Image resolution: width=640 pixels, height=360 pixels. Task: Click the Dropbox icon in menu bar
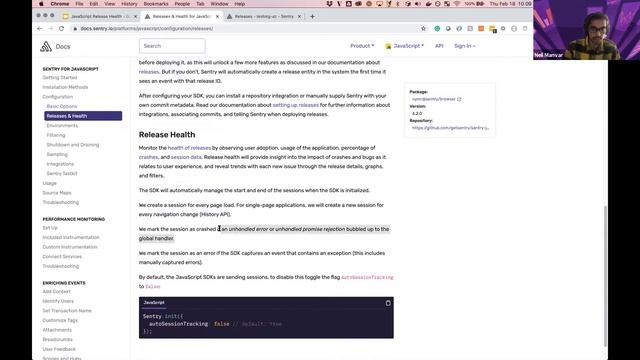coord(329,4)
